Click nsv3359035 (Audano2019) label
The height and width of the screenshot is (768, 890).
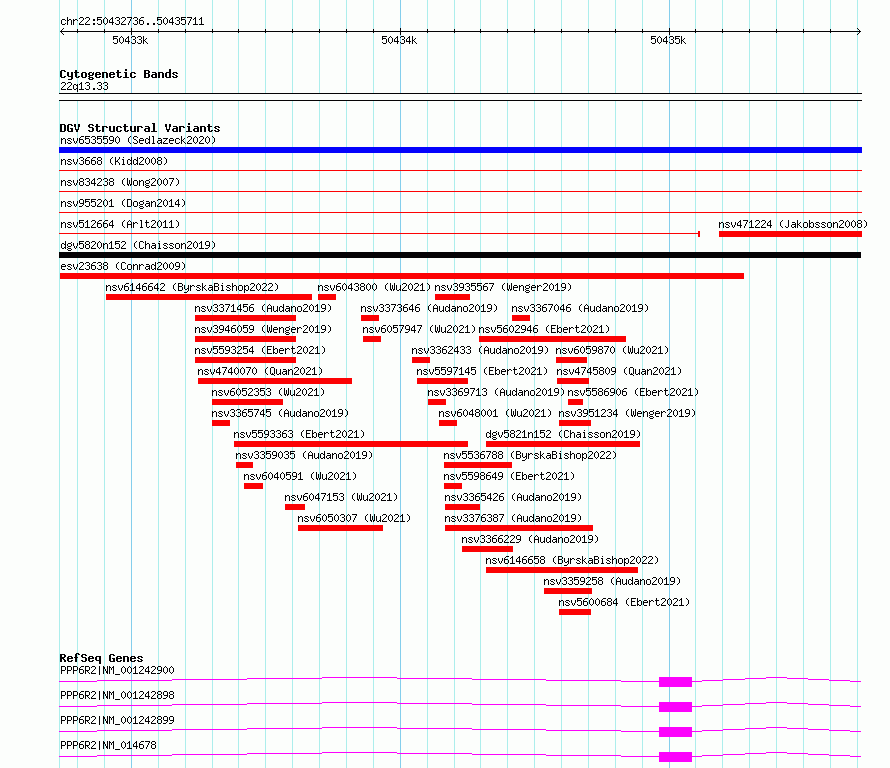click(304, 455)
